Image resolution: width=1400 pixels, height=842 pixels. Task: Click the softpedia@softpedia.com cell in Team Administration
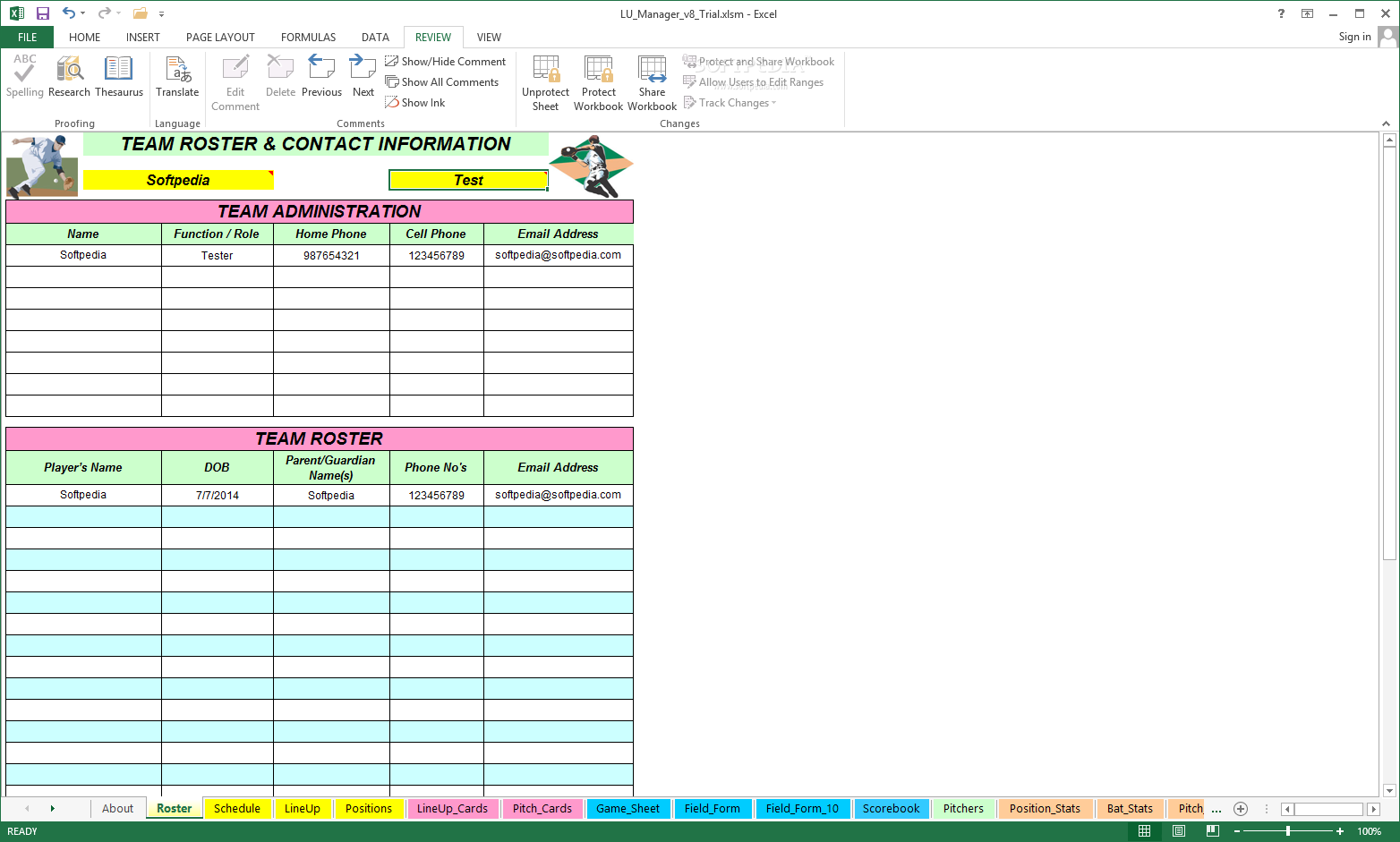click(558, 255)
